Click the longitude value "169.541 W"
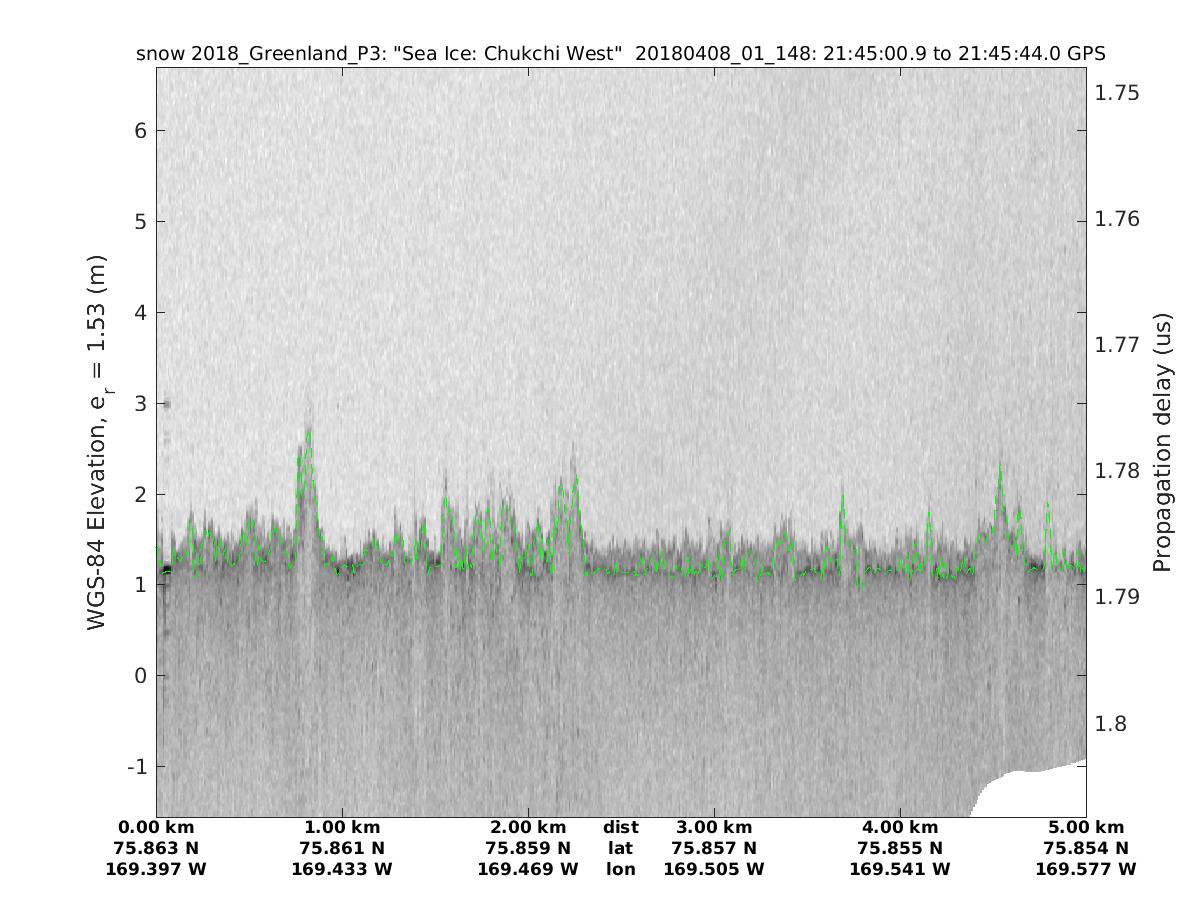 click(x=900, y=869)
